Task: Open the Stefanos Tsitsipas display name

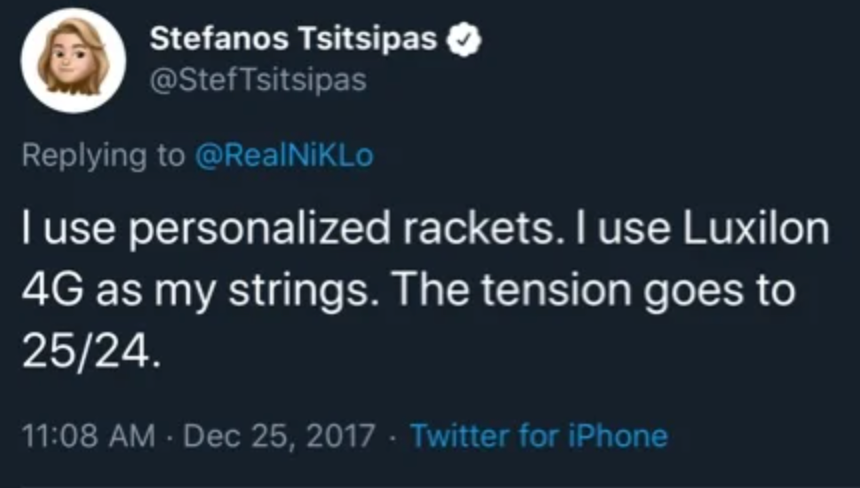Action: tap(294, 40)
